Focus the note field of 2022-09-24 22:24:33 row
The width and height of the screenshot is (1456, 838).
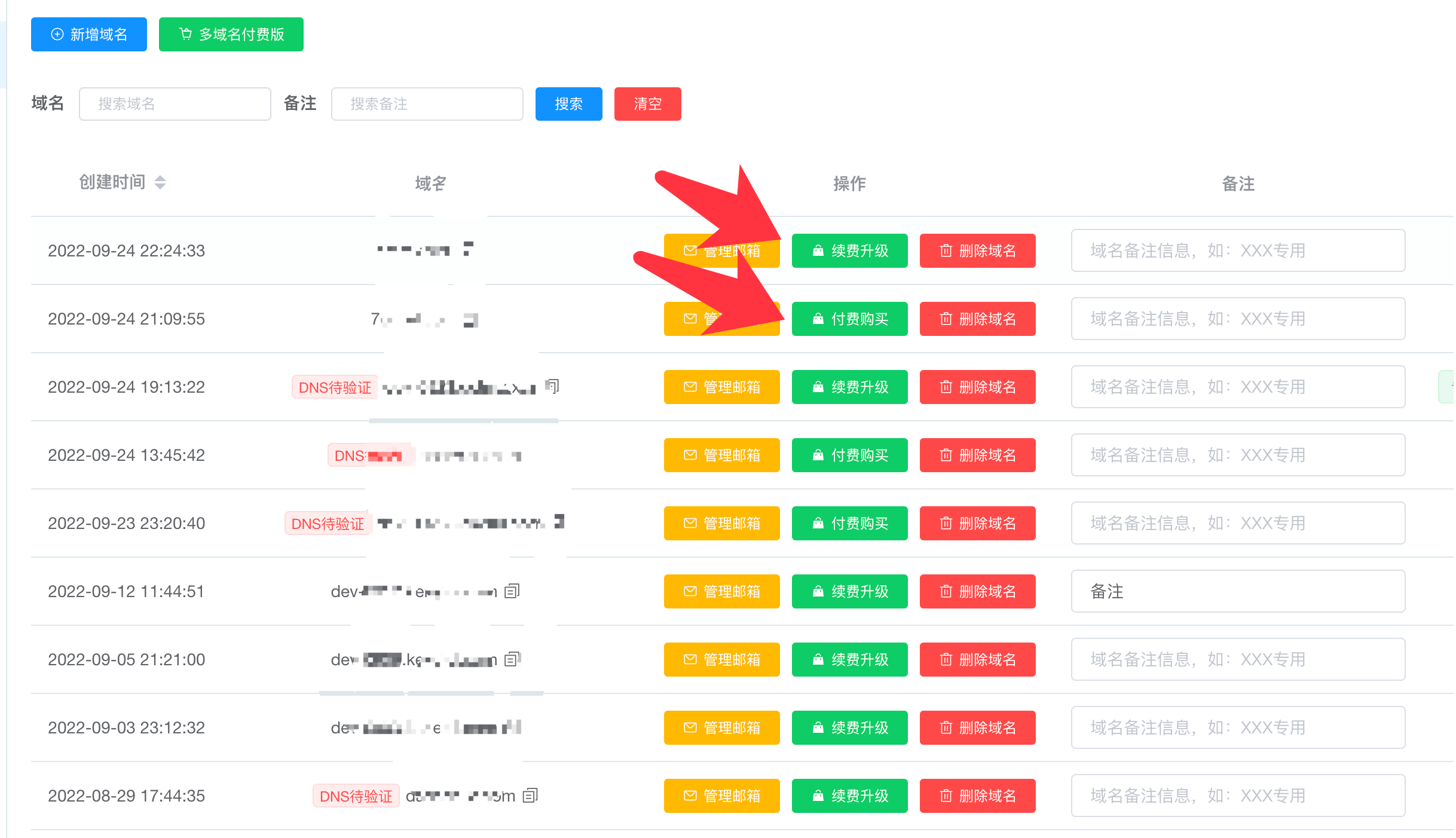[x=1238, y=250]
